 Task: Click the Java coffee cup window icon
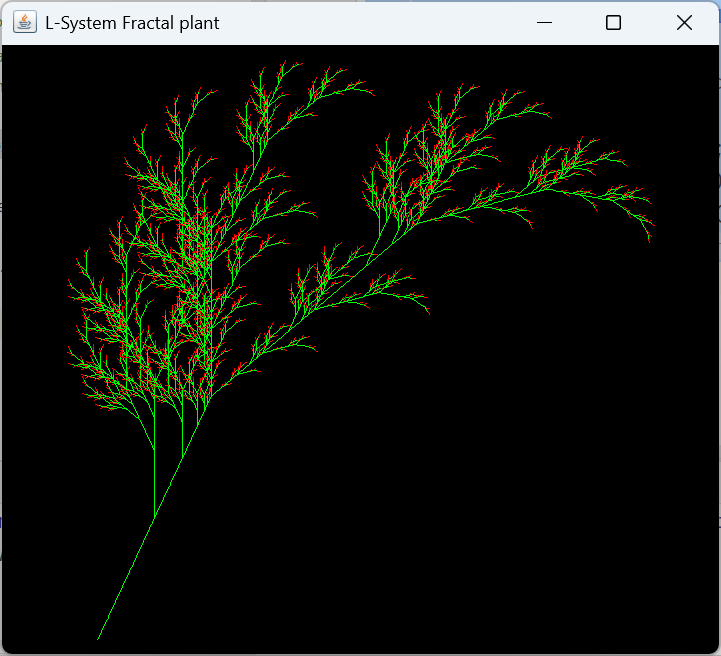point(24,22)
